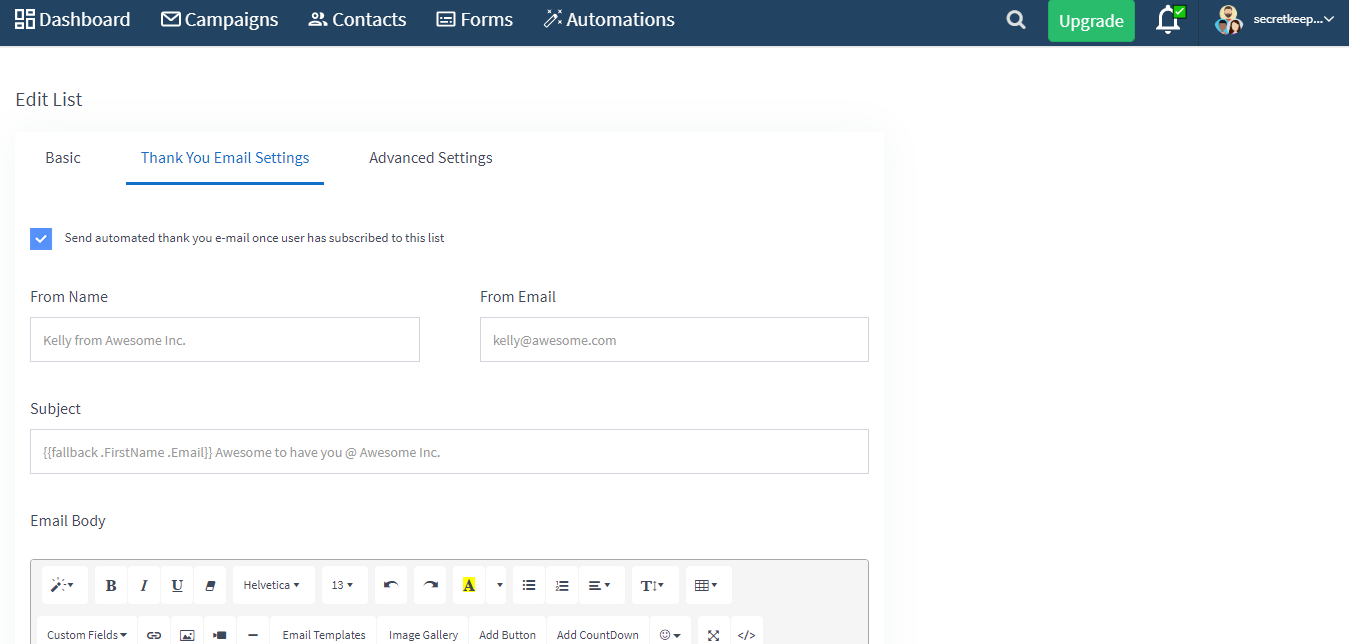Viewport: 1349px width, 644px height.
Task: Click the redo arrow
Action: tap(430, 585)
